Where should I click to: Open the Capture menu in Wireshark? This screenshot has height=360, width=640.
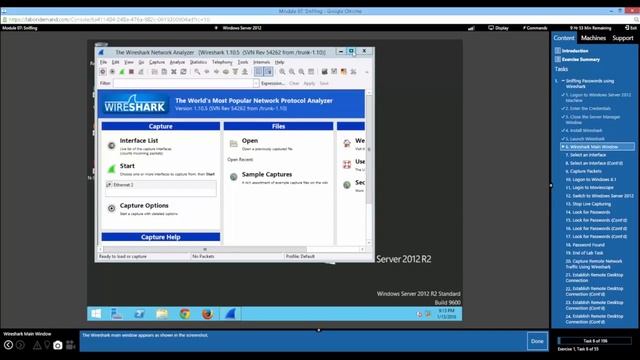coord(157,62)
